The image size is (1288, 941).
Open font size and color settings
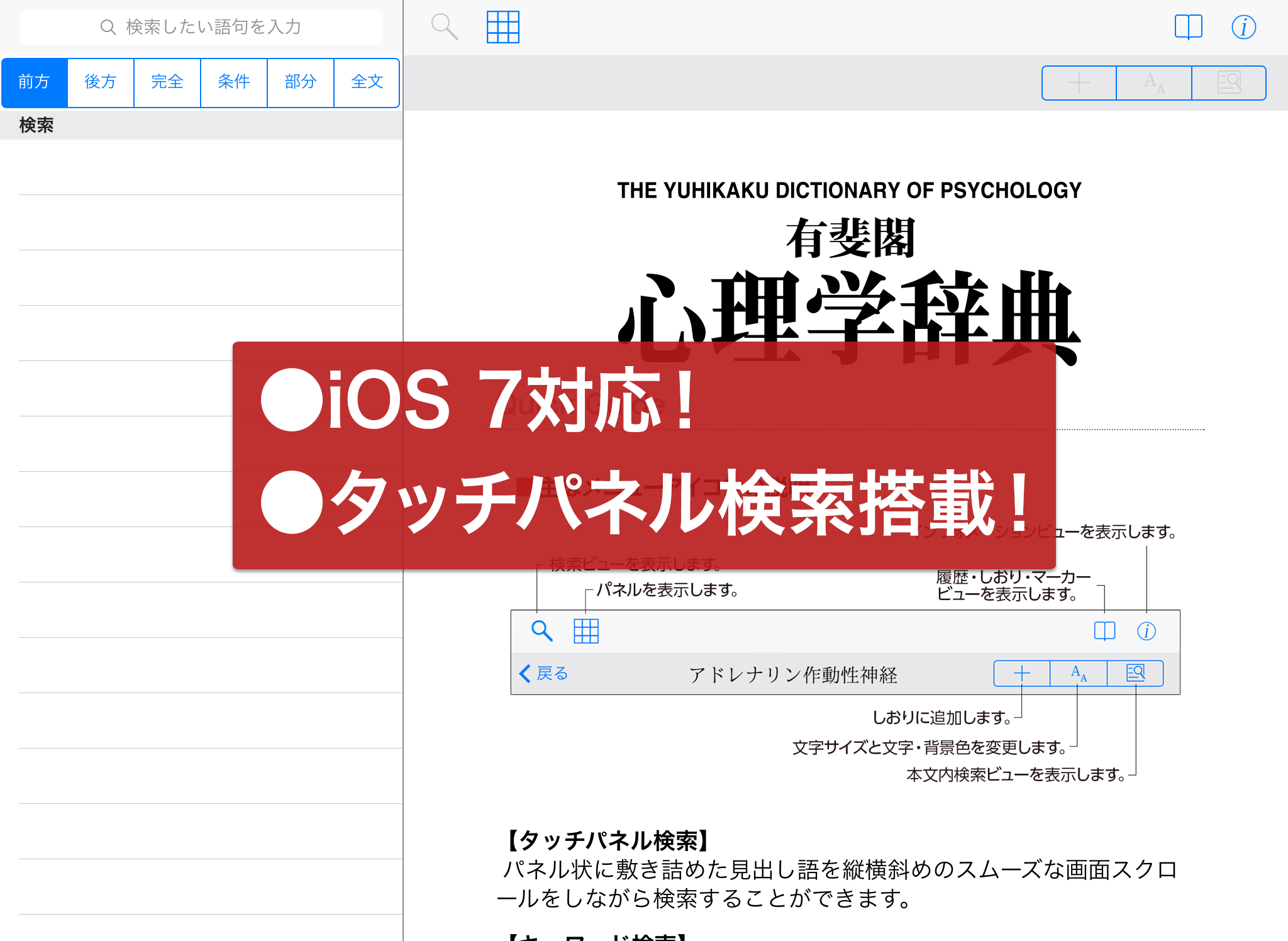[1153, 83]
